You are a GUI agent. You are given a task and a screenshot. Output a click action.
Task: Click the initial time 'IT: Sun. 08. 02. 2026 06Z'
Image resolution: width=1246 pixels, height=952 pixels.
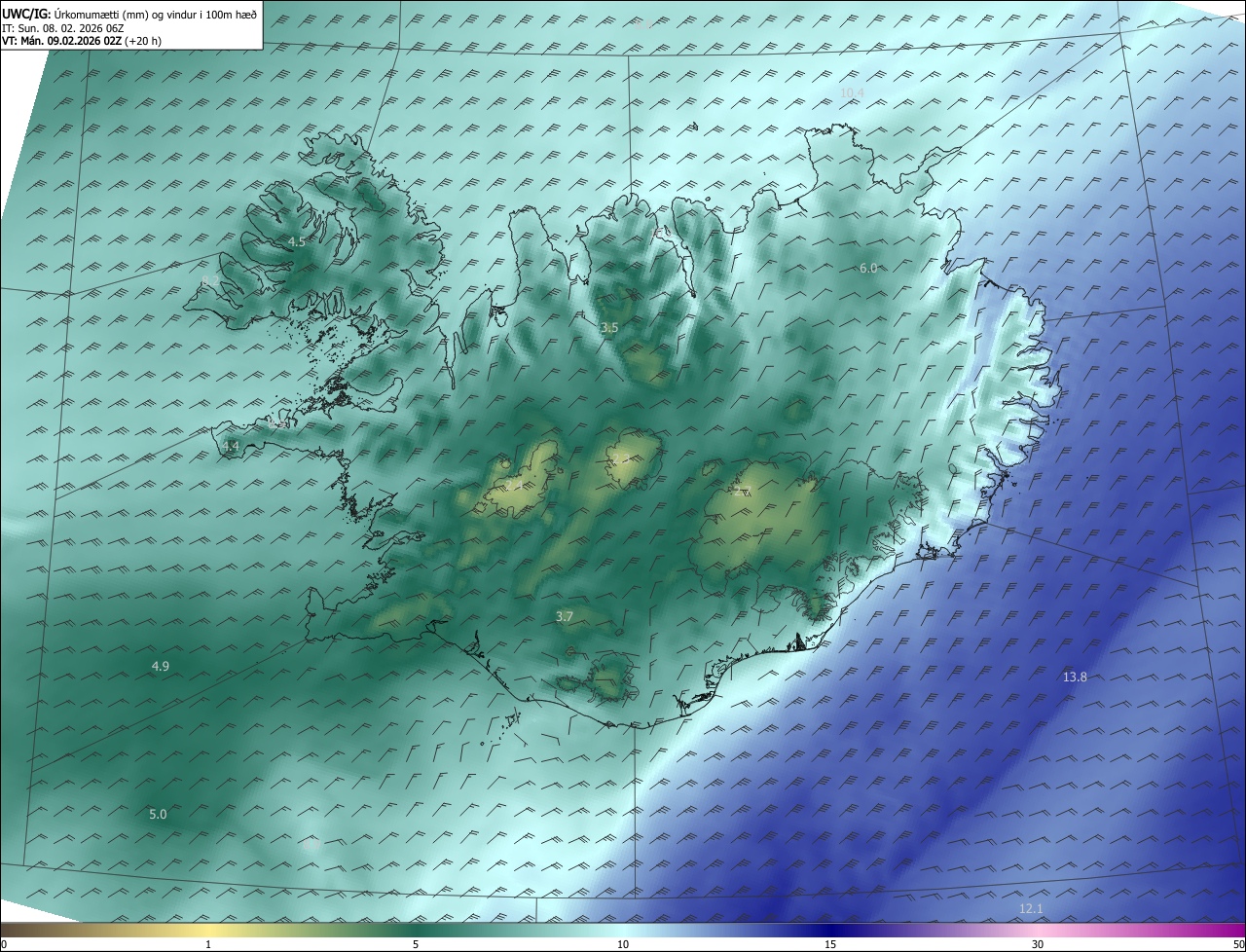pos(62,28)
